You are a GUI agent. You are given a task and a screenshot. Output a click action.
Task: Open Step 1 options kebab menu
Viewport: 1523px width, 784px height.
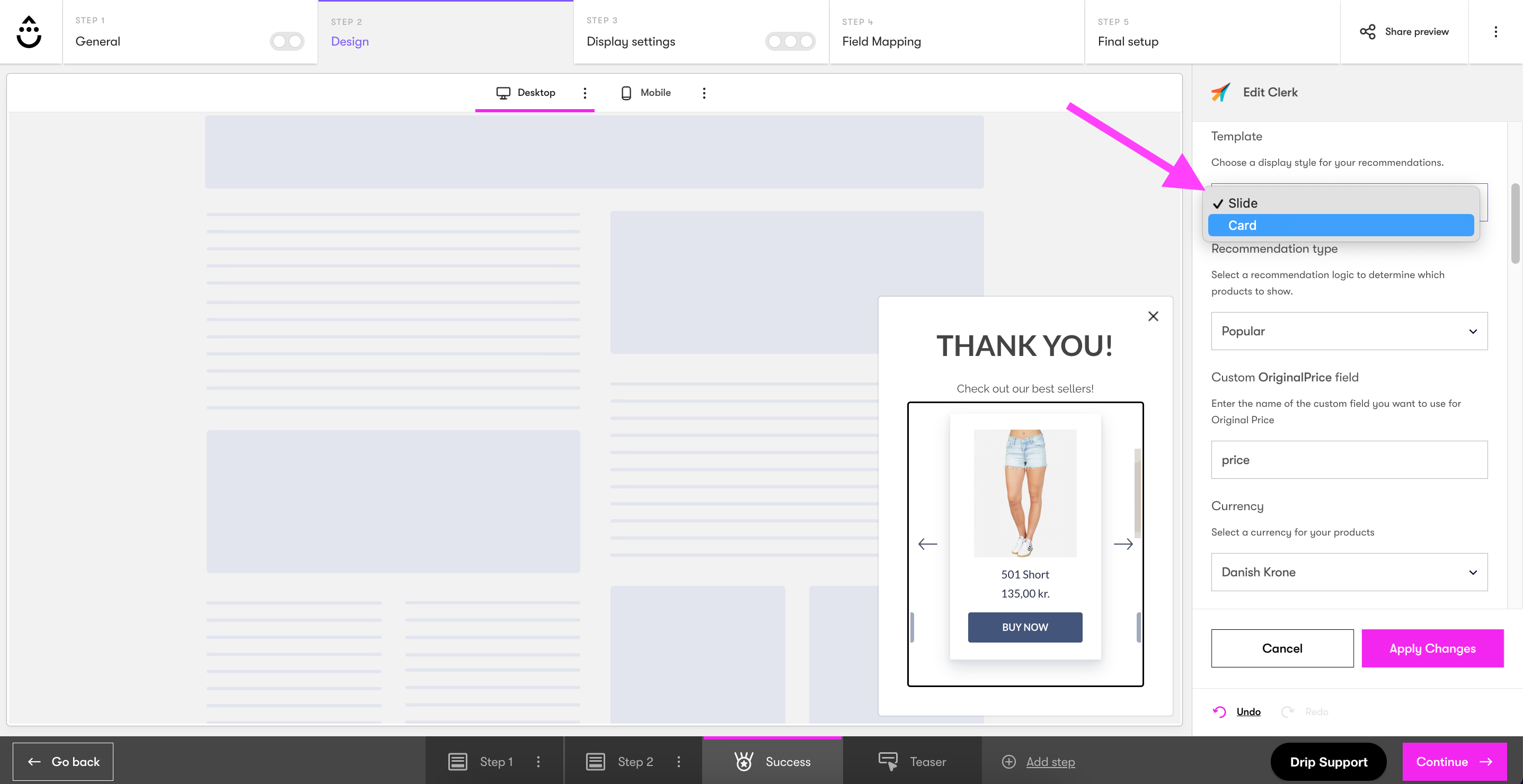(538, 762)
